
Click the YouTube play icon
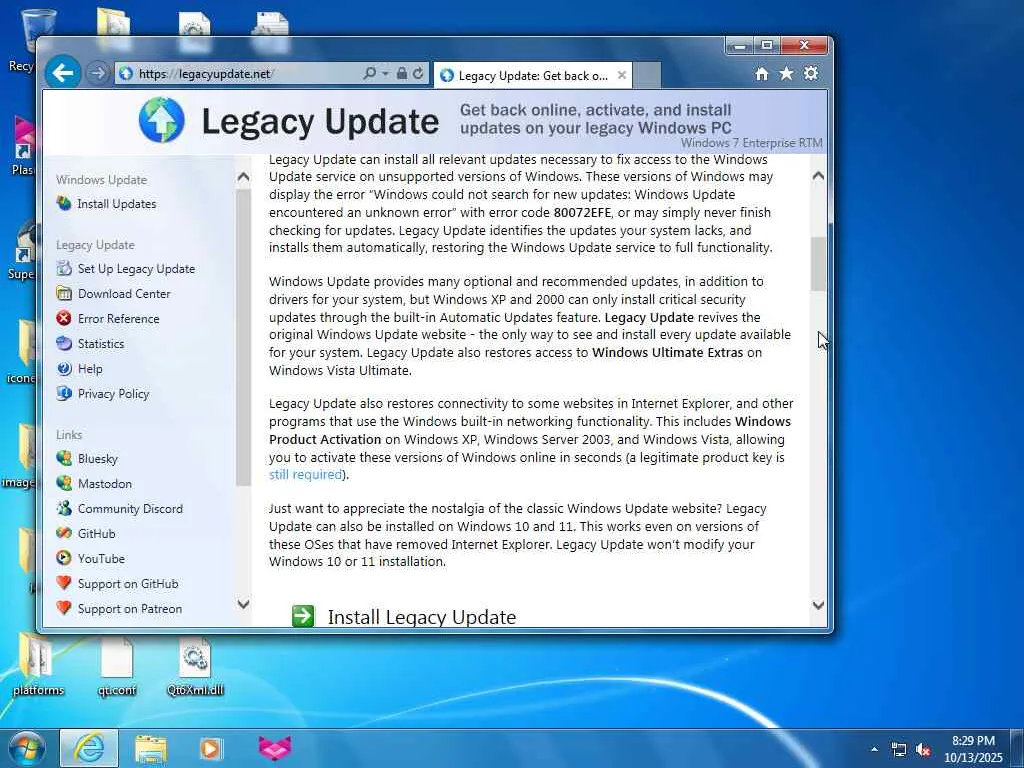click(64, 558)
